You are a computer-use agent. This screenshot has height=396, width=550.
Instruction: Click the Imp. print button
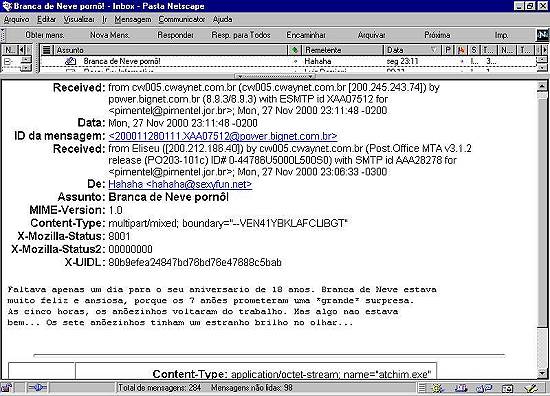(x=501, y=35)
